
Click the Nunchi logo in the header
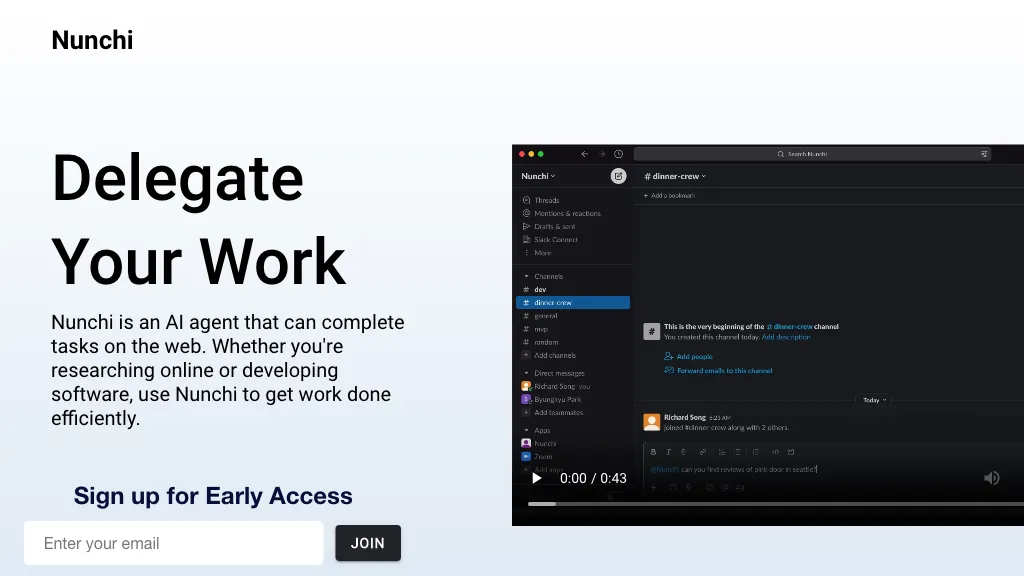pos(92,40)
